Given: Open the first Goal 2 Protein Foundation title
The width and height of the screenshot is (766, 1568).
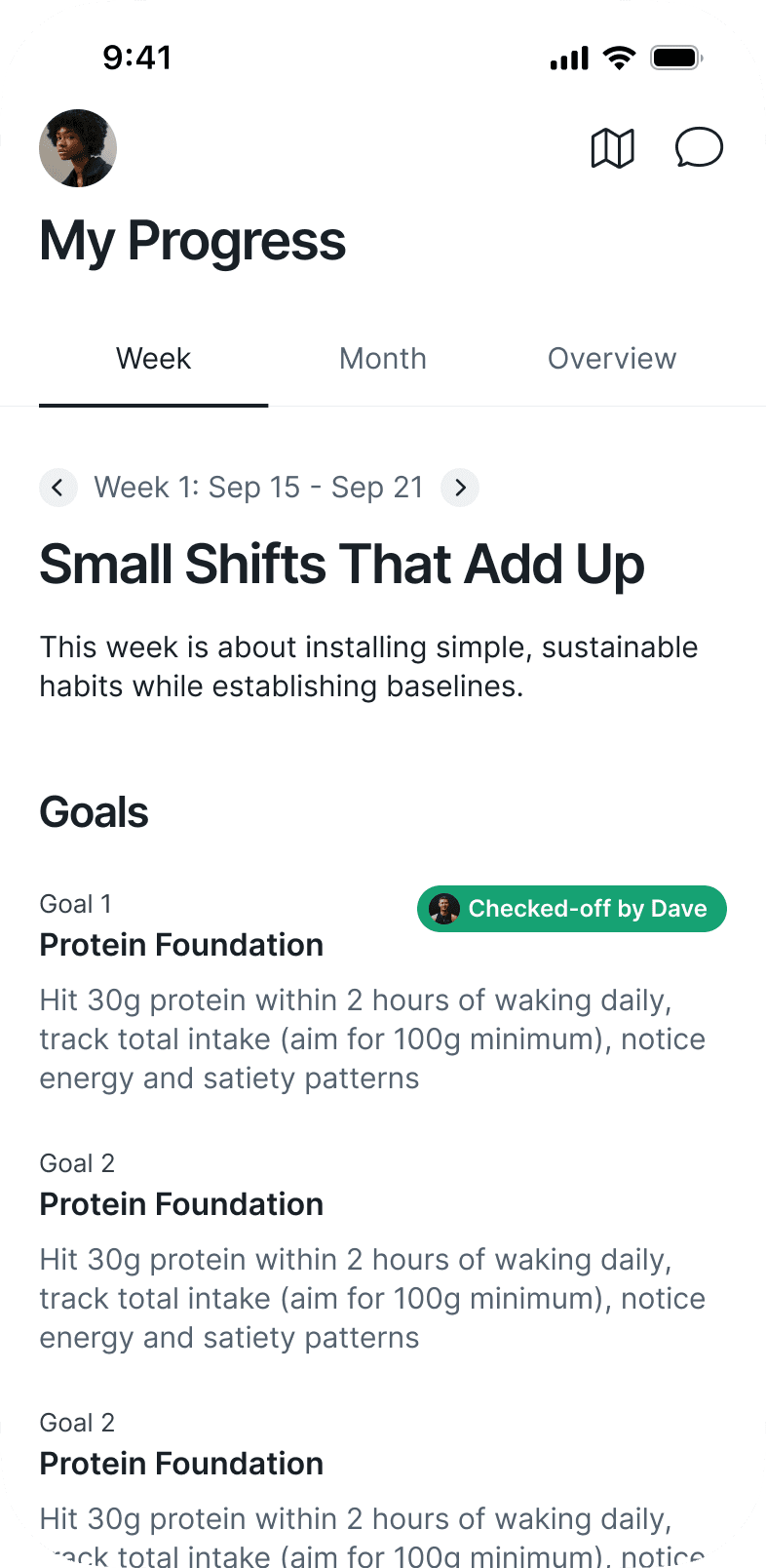Looking at the screenshot, I should tap(181, 1204).
